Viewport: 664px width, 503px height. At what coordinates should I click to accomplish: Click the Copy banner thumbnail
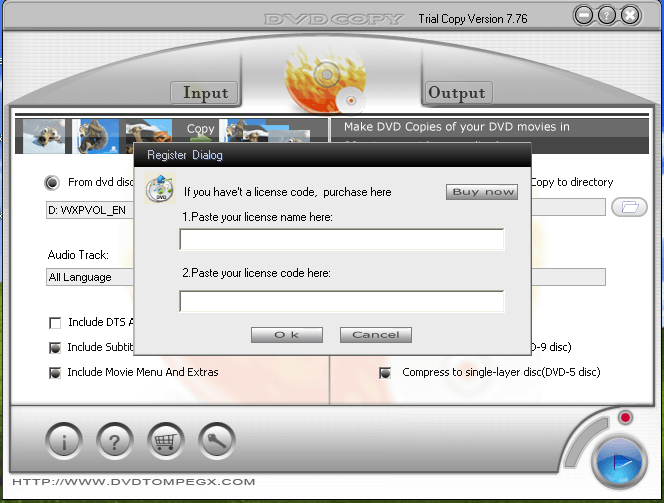click(200, 131)
